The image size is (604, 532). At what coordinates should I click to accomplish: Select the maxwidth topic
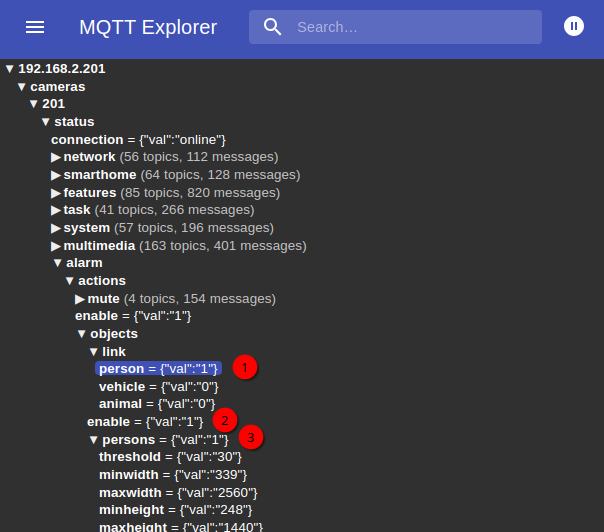178,493
